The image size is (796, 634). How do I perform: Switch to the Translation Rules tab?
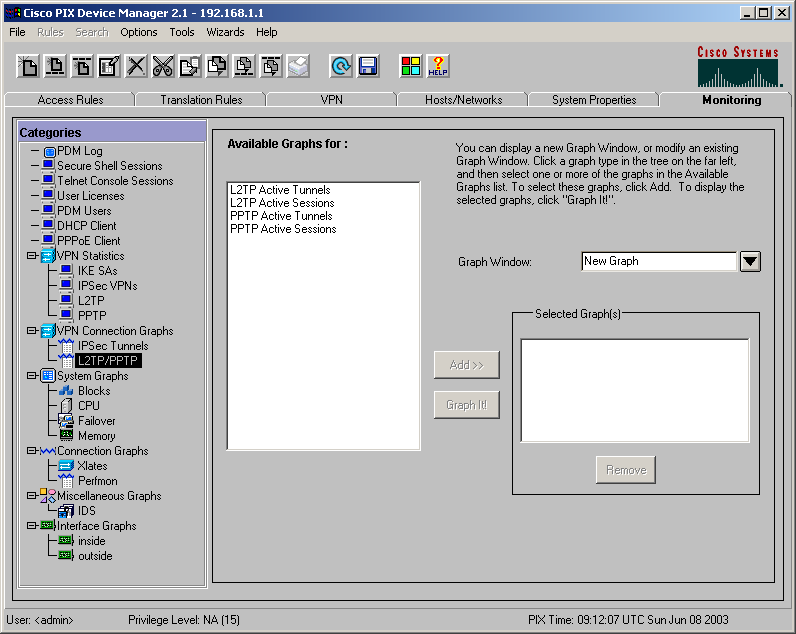click(x=201, y=99)
